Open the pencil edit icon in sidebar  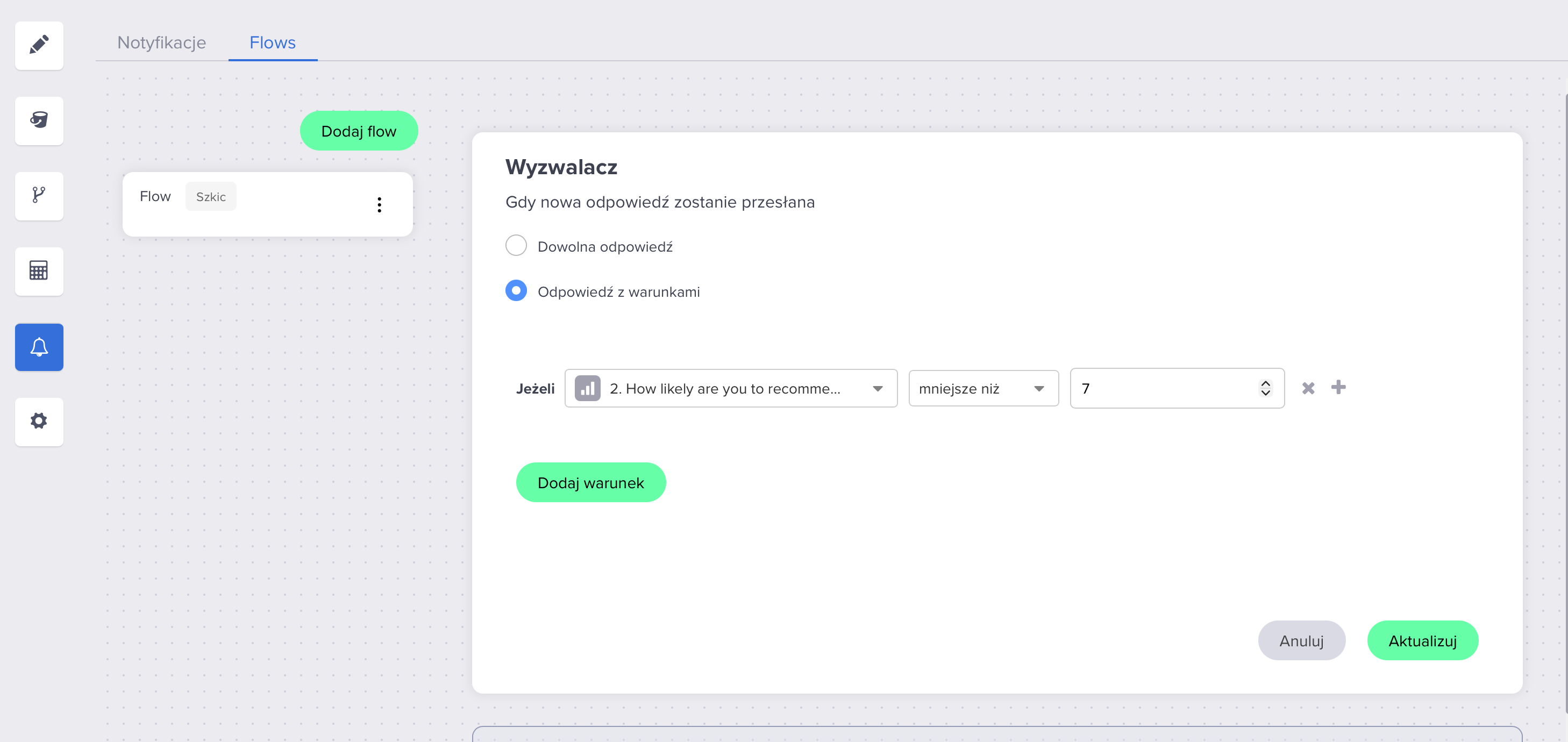pyautogui.click(x=39, y=45)
